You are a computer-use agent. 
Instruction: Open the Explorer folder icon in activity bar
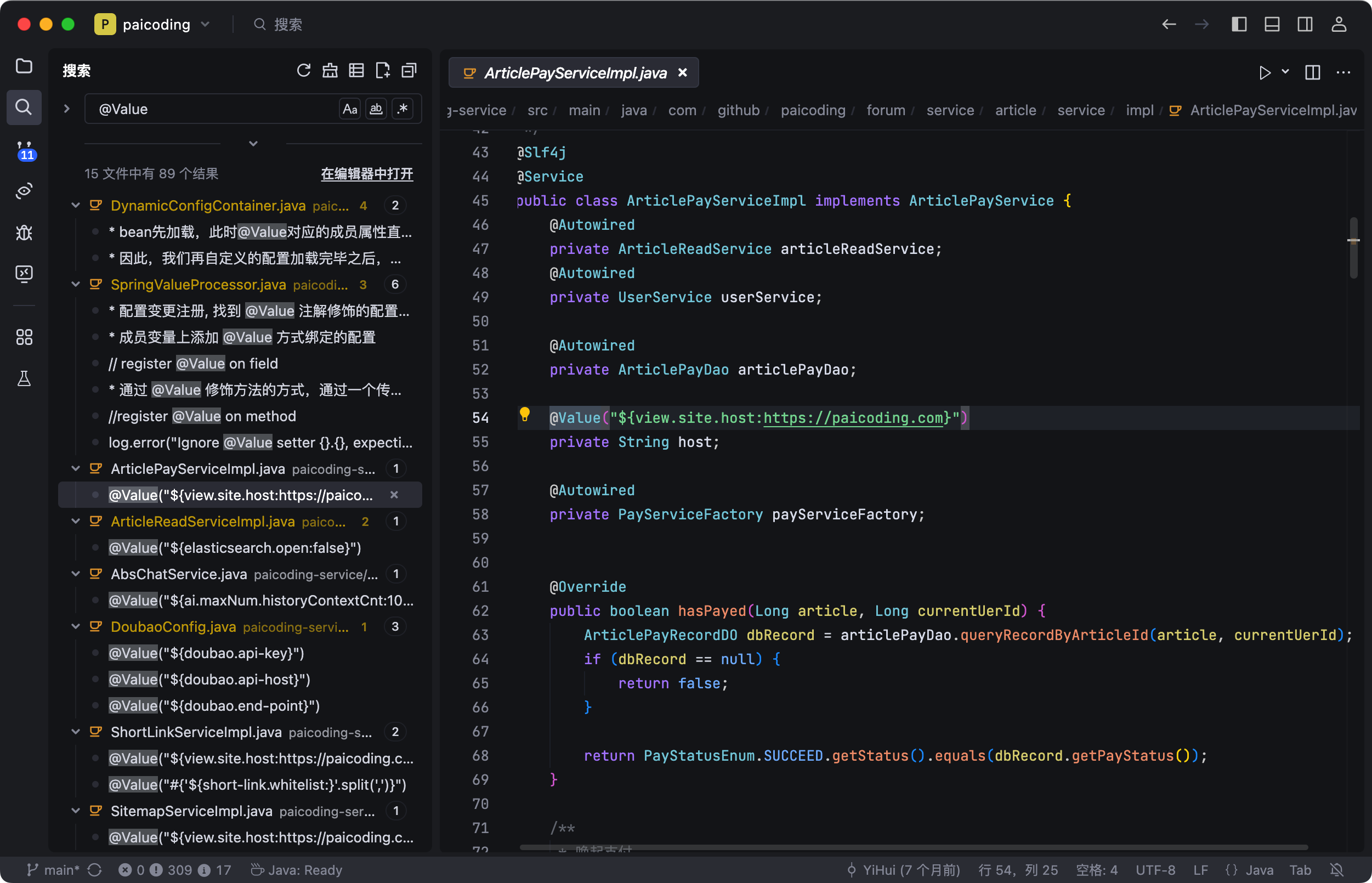(24, 66)
